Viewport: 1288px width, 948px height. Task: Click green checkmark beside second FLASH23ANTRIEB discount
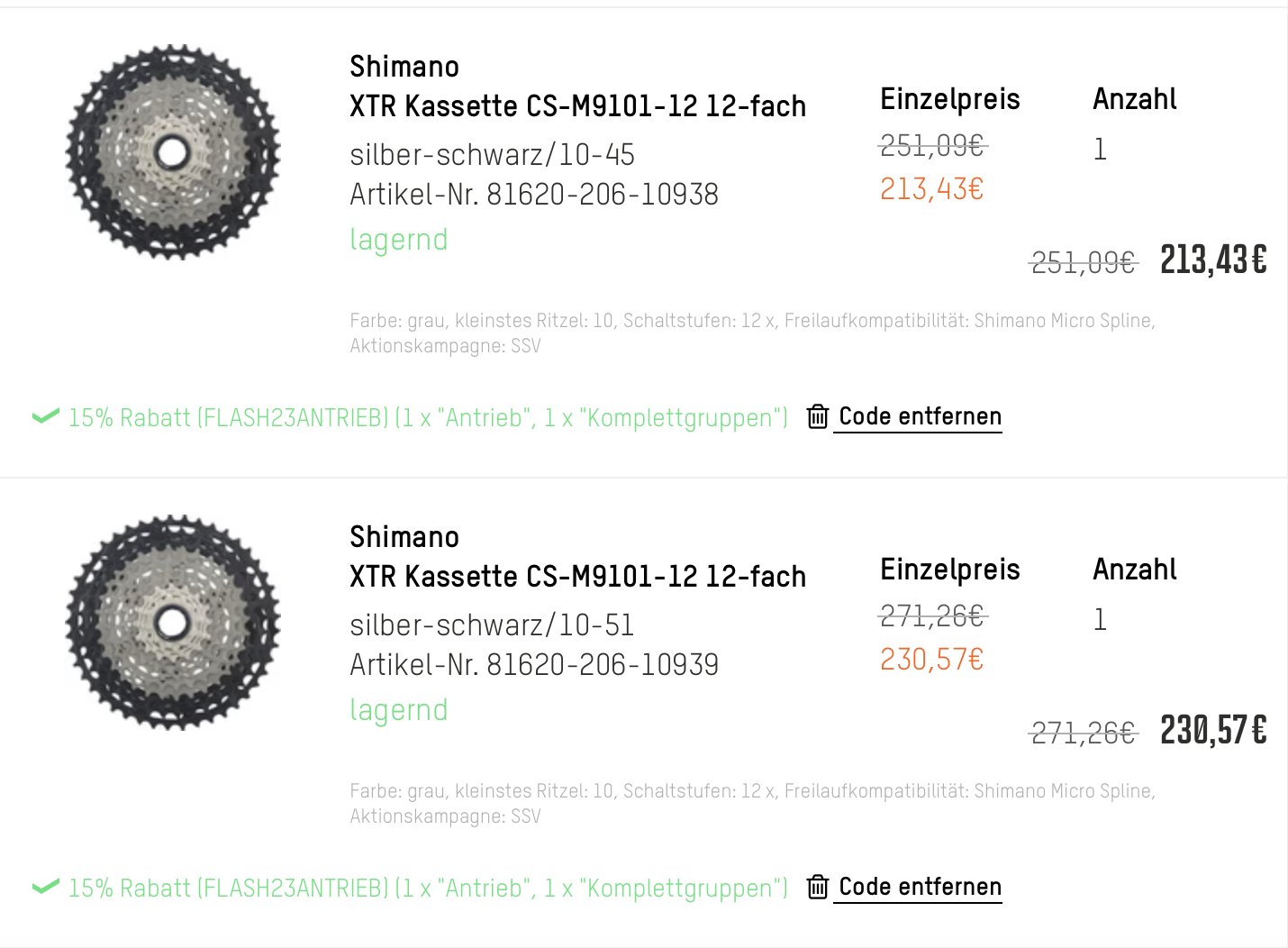click(x=45, y=887)
